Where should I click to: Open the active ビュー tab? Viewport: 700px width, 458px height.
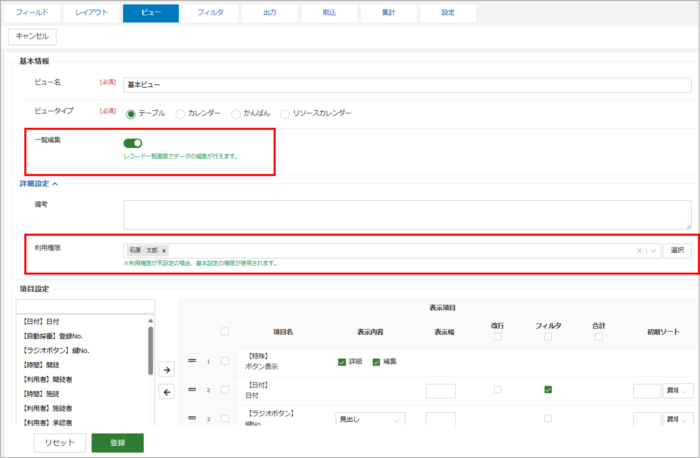(151, 13)
